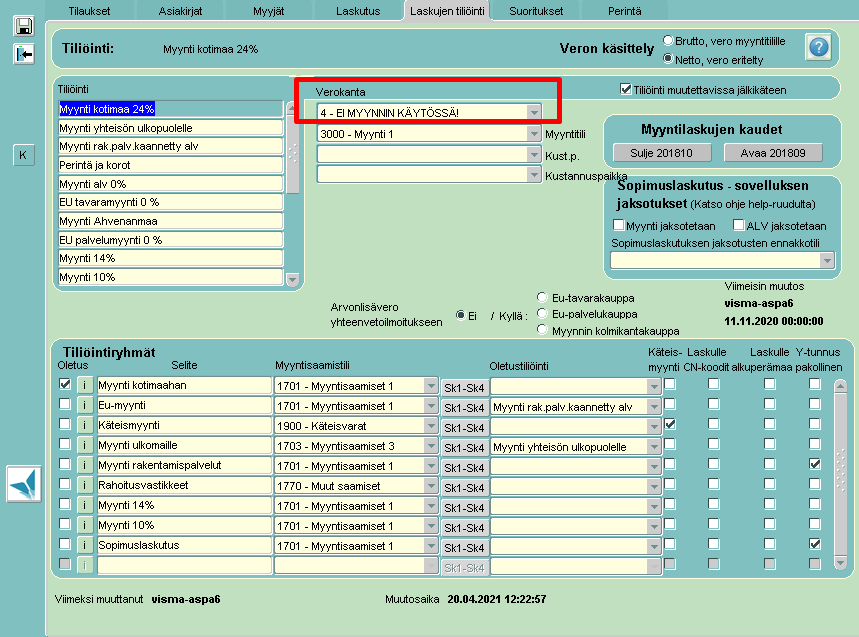The width and height of the screenshot is (859, 637).
Task: Click the Avaa 201809 button
Action: tap(773, 153)
